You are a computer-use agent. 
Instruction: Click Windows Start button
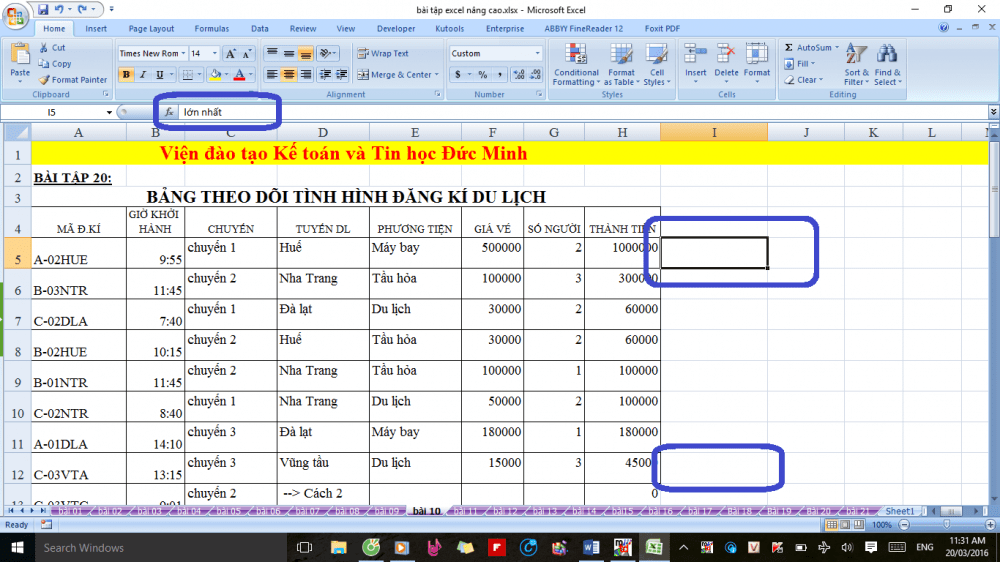pos(17,547)
